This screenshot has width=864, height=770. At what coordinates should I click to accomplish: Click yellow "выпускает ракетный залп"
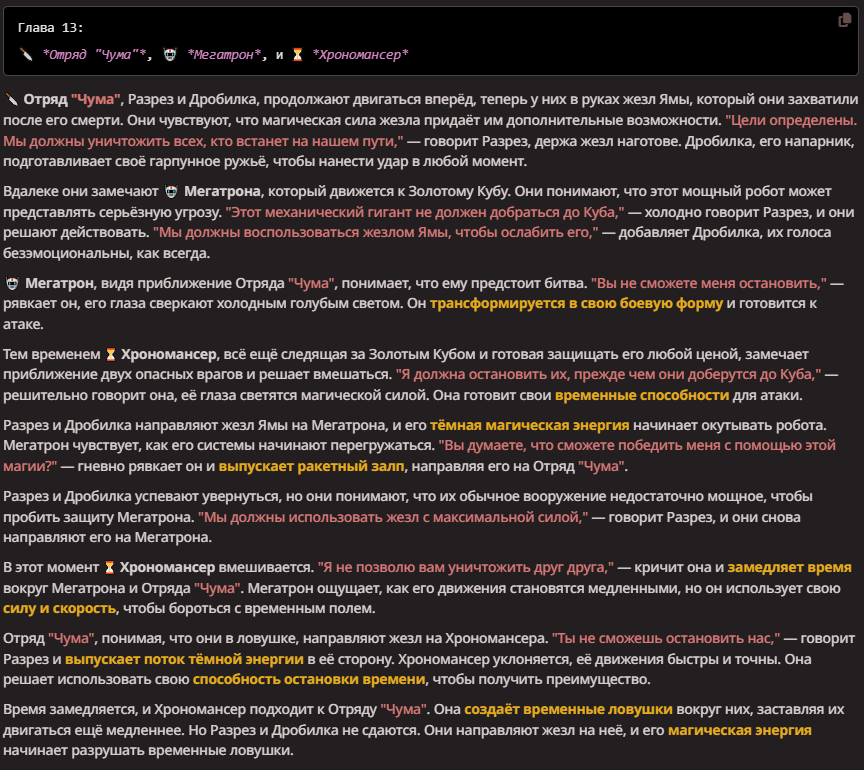click(x=311, y=466)
